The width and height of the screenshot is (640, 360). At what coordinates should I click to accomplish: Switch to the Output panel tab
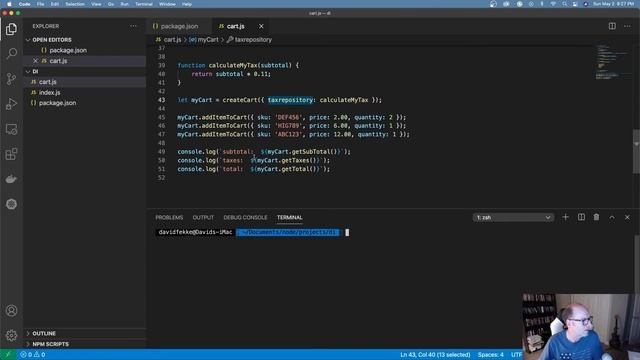coord(203,218)
